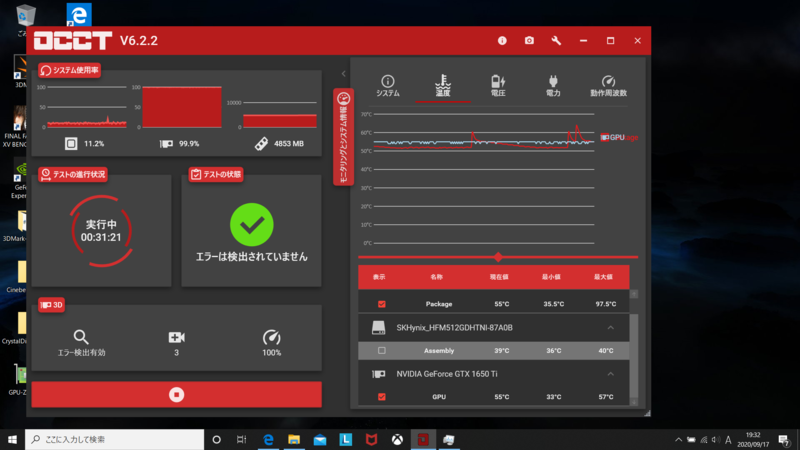Switch to the 電力 tab

[x=553, y=86]
